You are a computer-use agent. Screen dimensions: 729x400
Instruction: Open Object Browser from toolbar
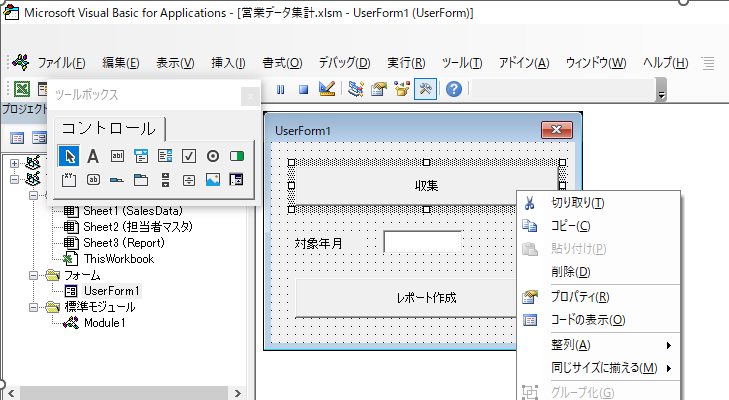tap(403, 89)
